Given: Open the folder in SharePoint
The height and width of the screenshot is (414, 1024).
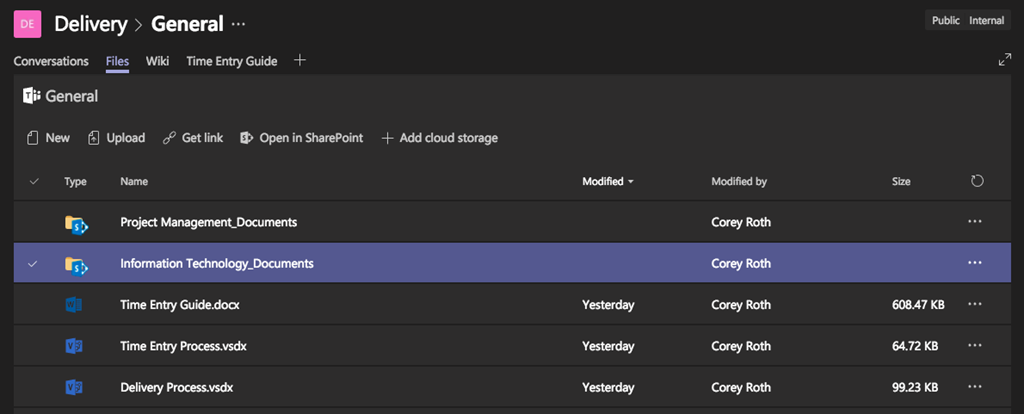Looking at the screenshot, I should [302, 138].
